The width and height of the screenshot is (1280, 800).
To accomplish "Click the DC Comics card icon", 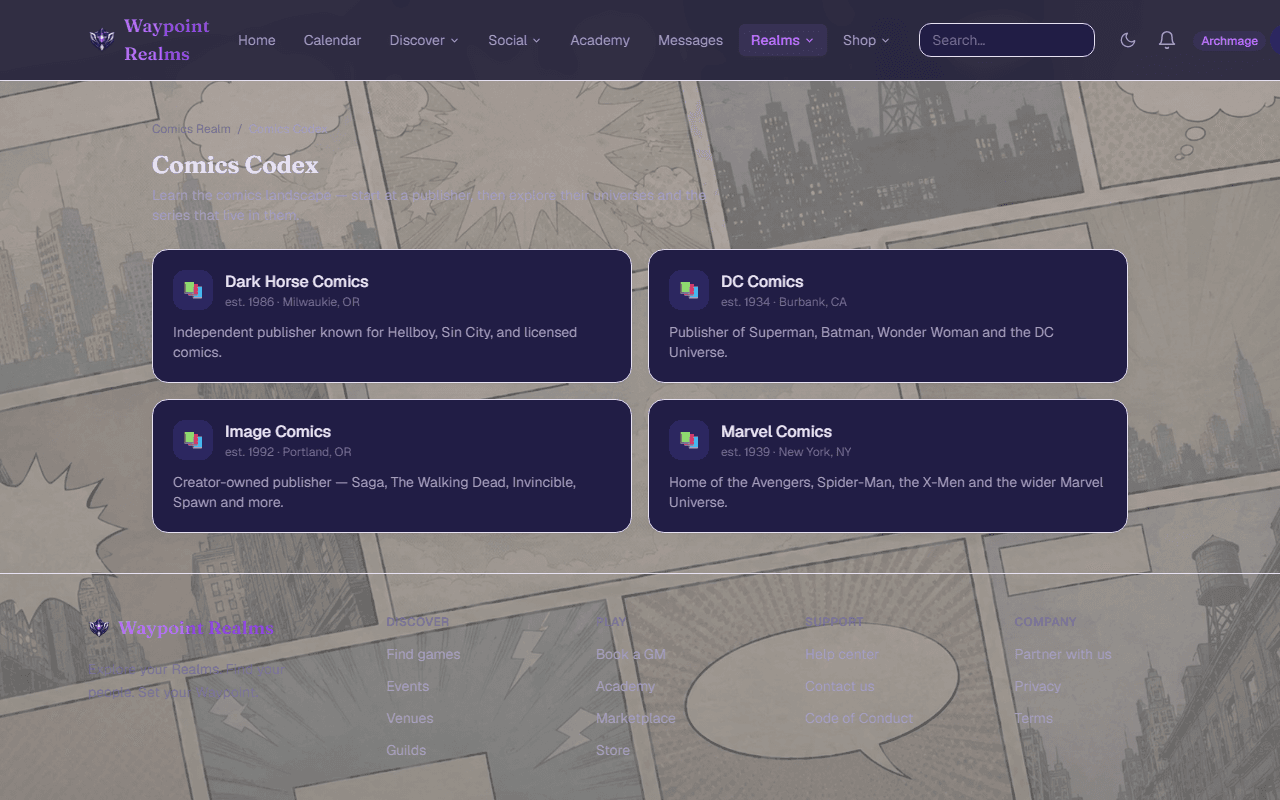I will pyautogui.click(x=689, y=290).
